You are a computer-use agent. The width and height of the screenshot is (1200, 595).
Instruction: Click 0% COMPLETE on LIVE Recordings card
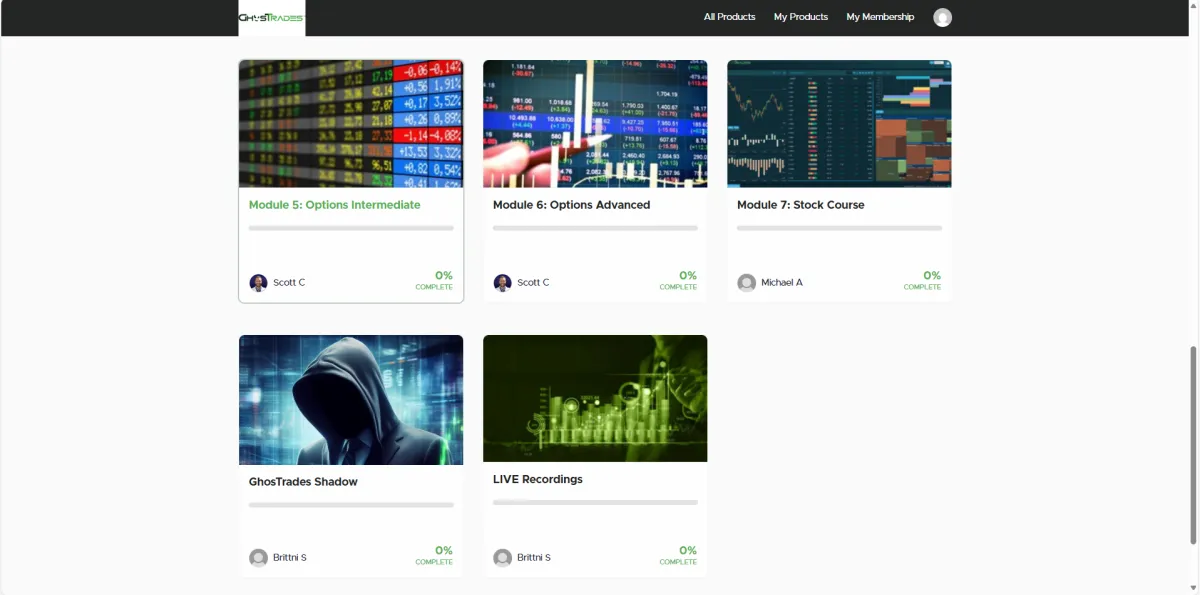[678, 556]
